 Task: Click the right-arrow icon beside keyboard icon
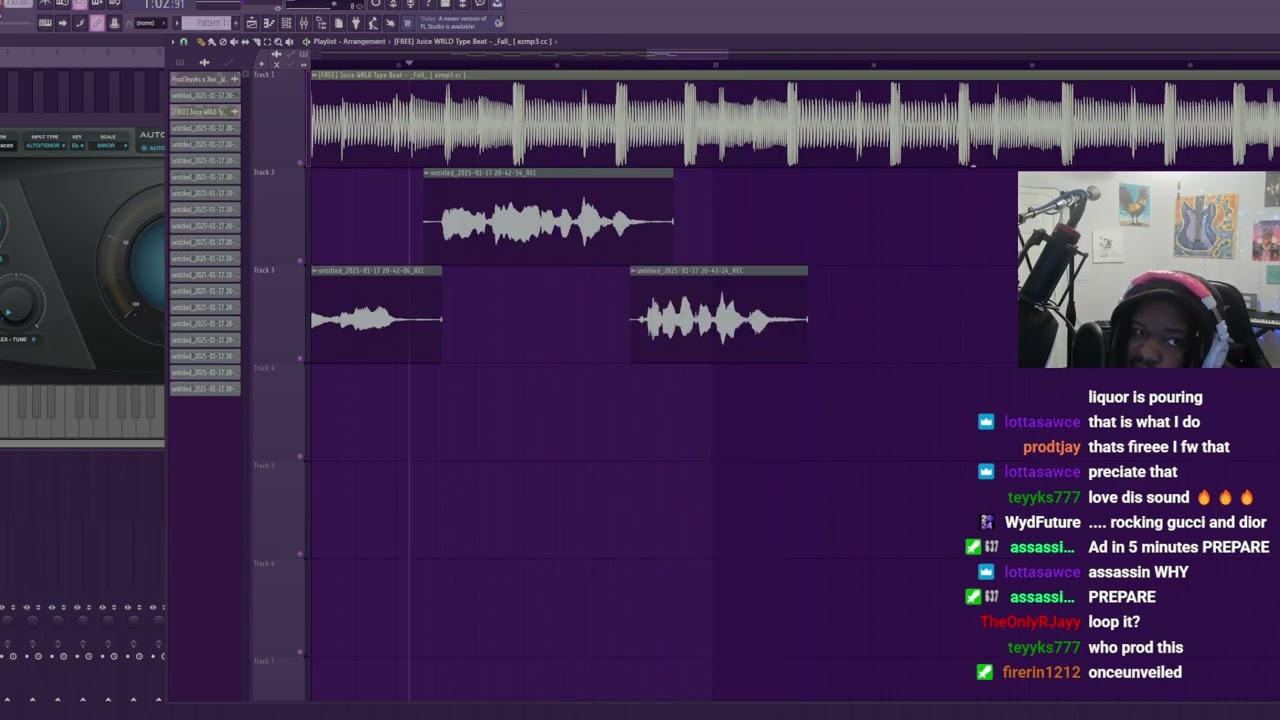tap(62, 23)
